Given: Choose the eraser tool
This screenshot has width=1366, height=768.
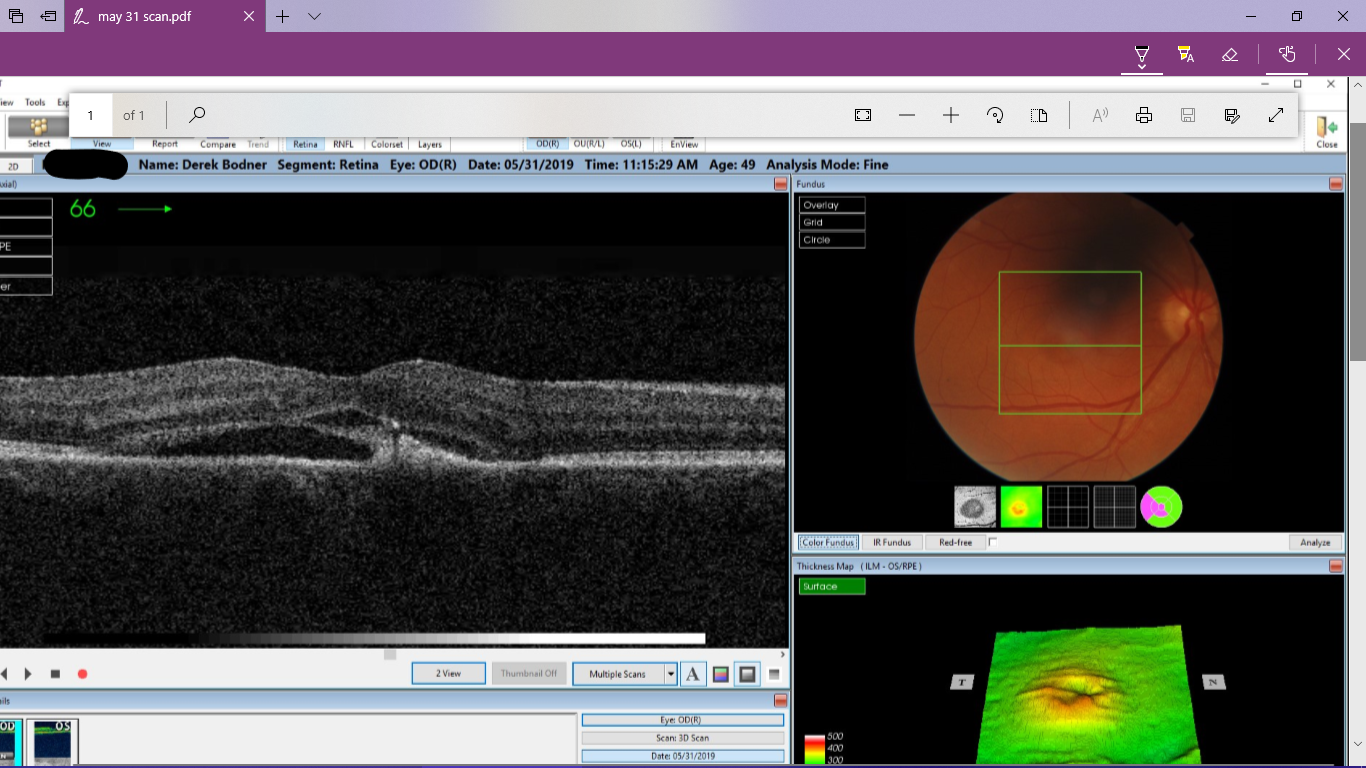Looking at the screenshot, I should click(x=1230, y=54).
